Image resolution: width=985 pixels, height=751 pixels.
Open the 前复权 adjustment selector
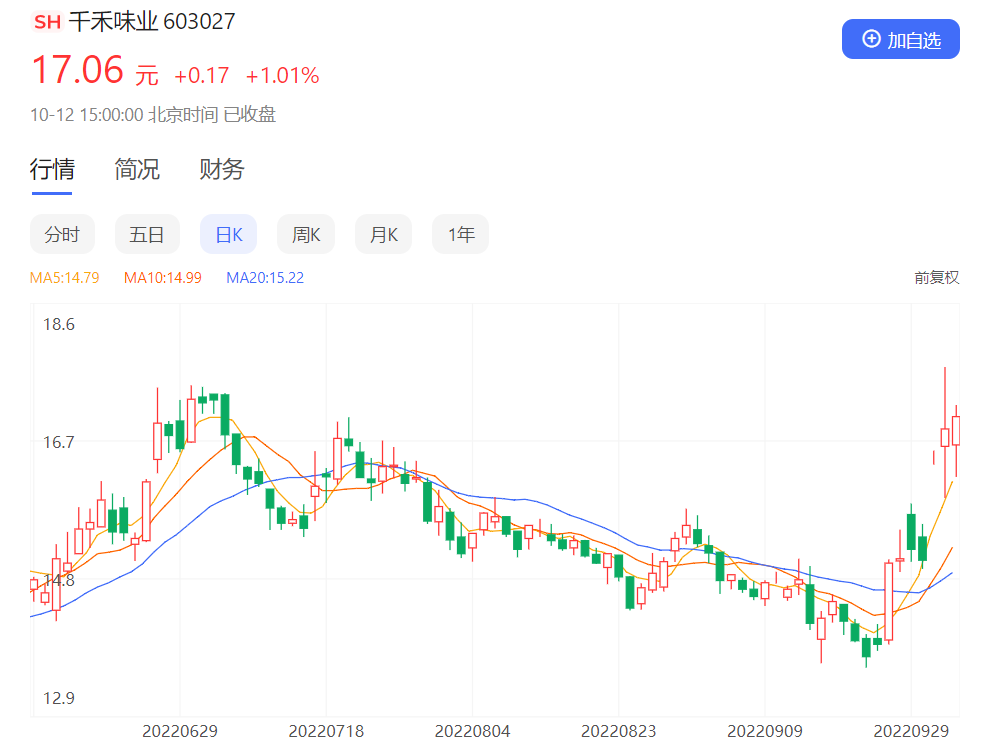(936, 278)
